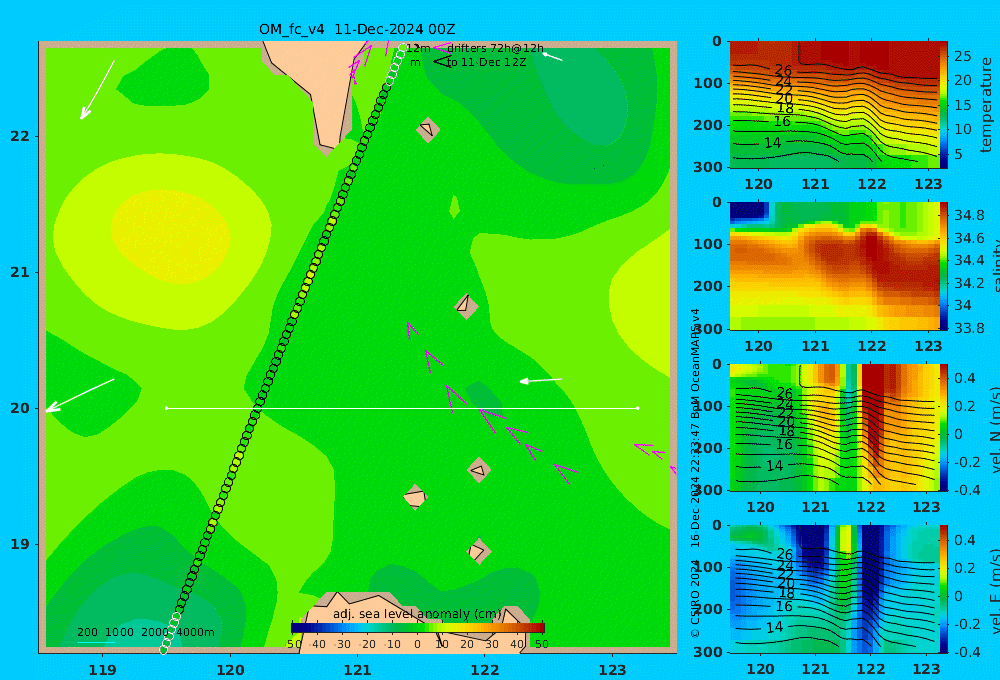Click the 'adj. sea level anomaly (cm)' label
This screenshot has width=1000, height=680.
point(417,614)
